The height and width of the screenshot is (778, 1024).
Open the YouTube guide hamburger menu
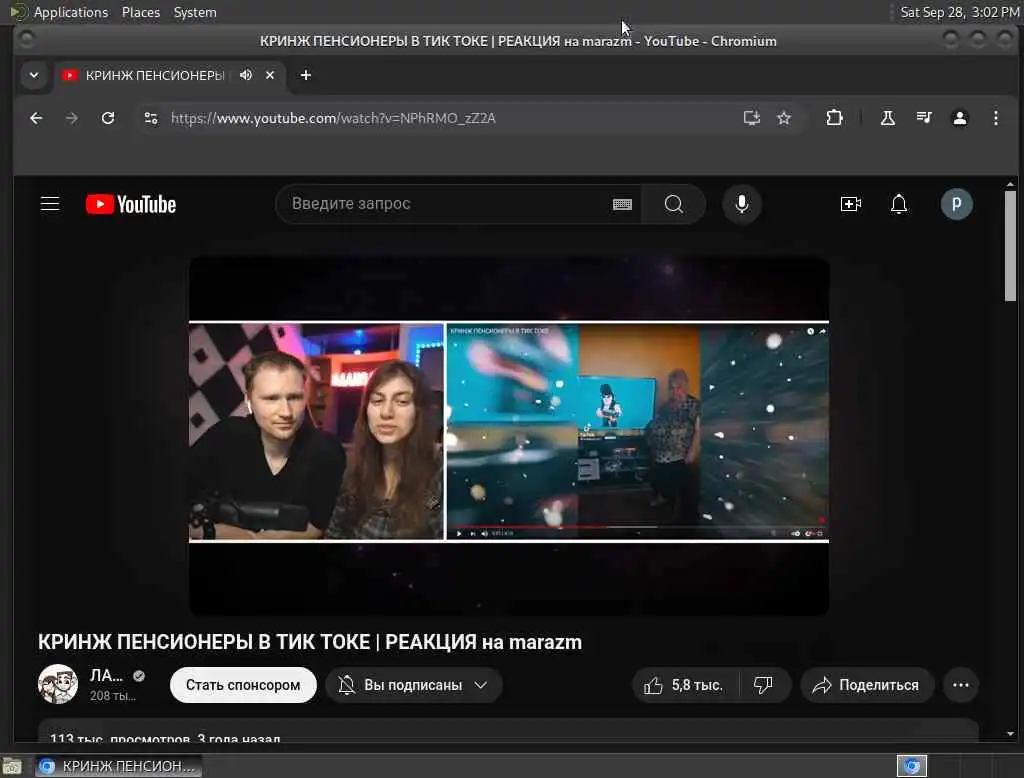click(x=50, y=204)
